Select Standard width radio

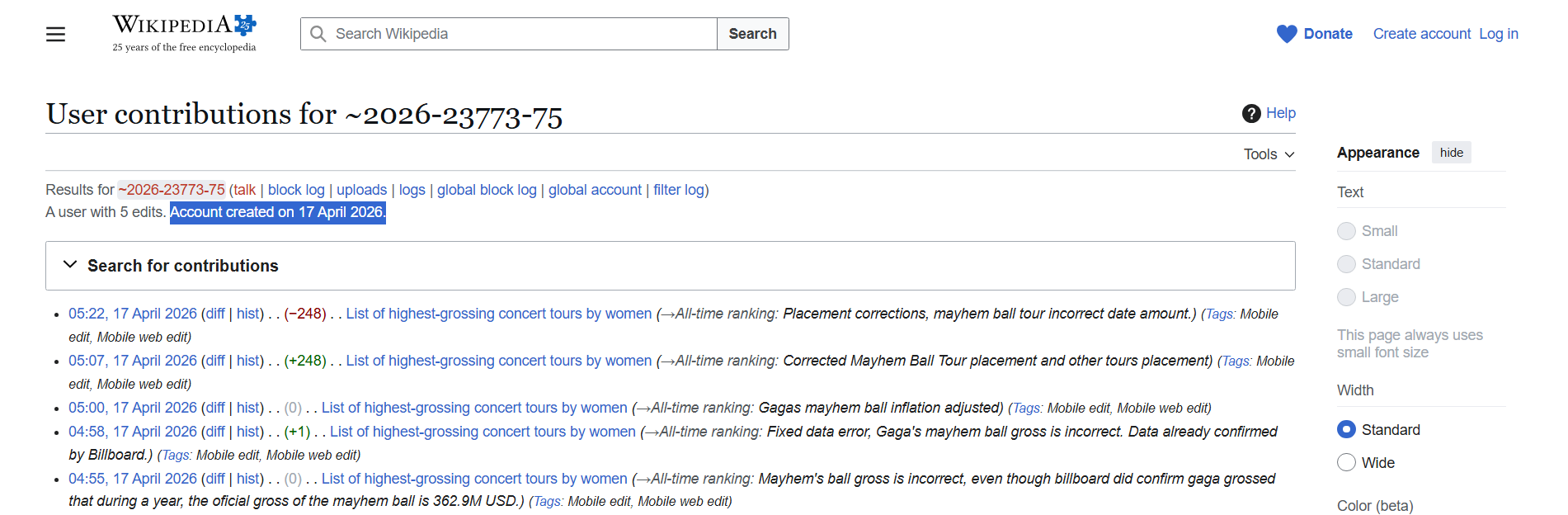coord(1346,429)
